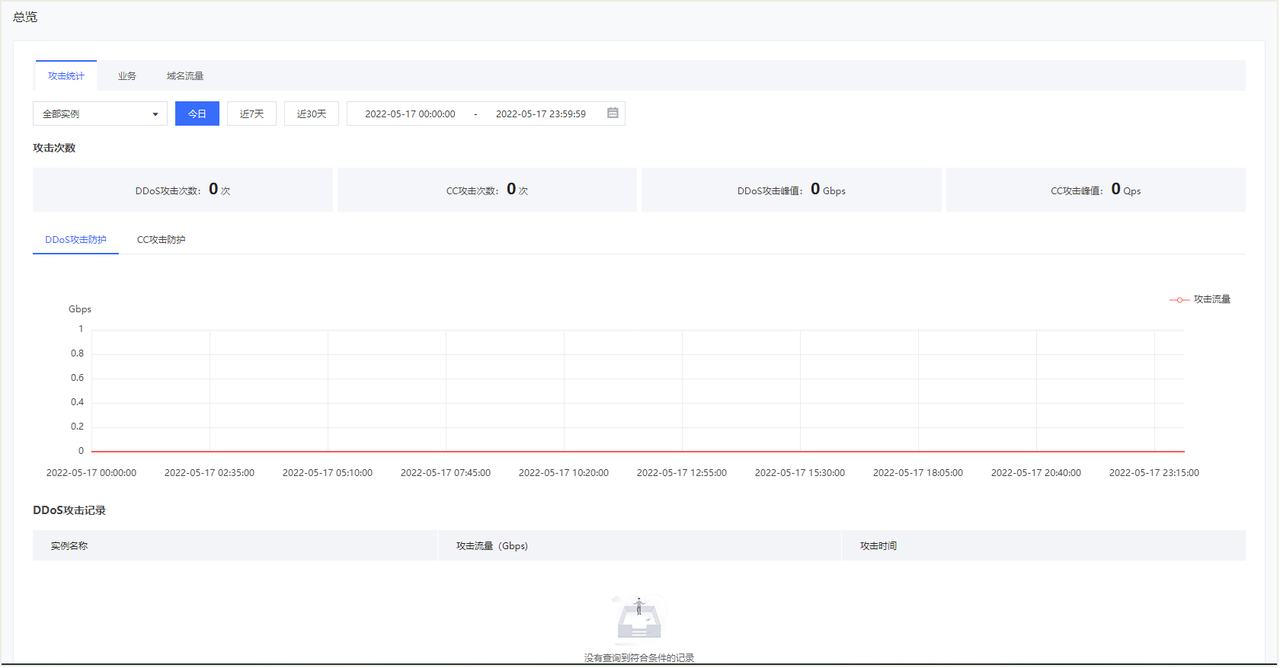Open the 业务 tab

[127, 76]
